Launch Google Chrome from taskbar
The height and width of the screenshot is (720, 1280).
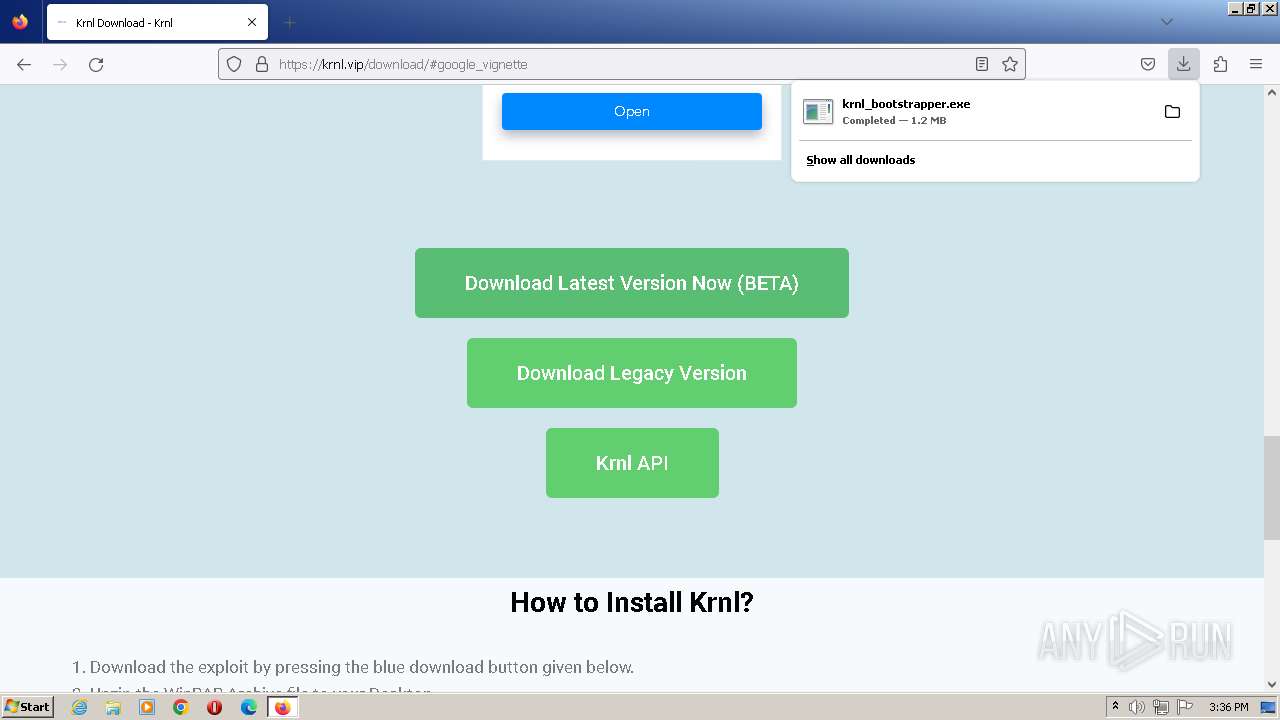181,707
